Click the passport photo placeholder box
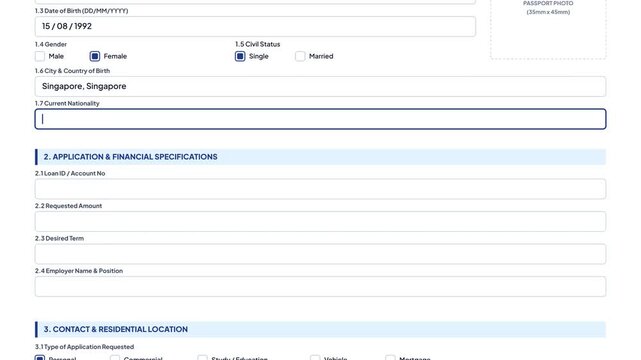Viewport: 641px width, 360px height. point(548,29)
